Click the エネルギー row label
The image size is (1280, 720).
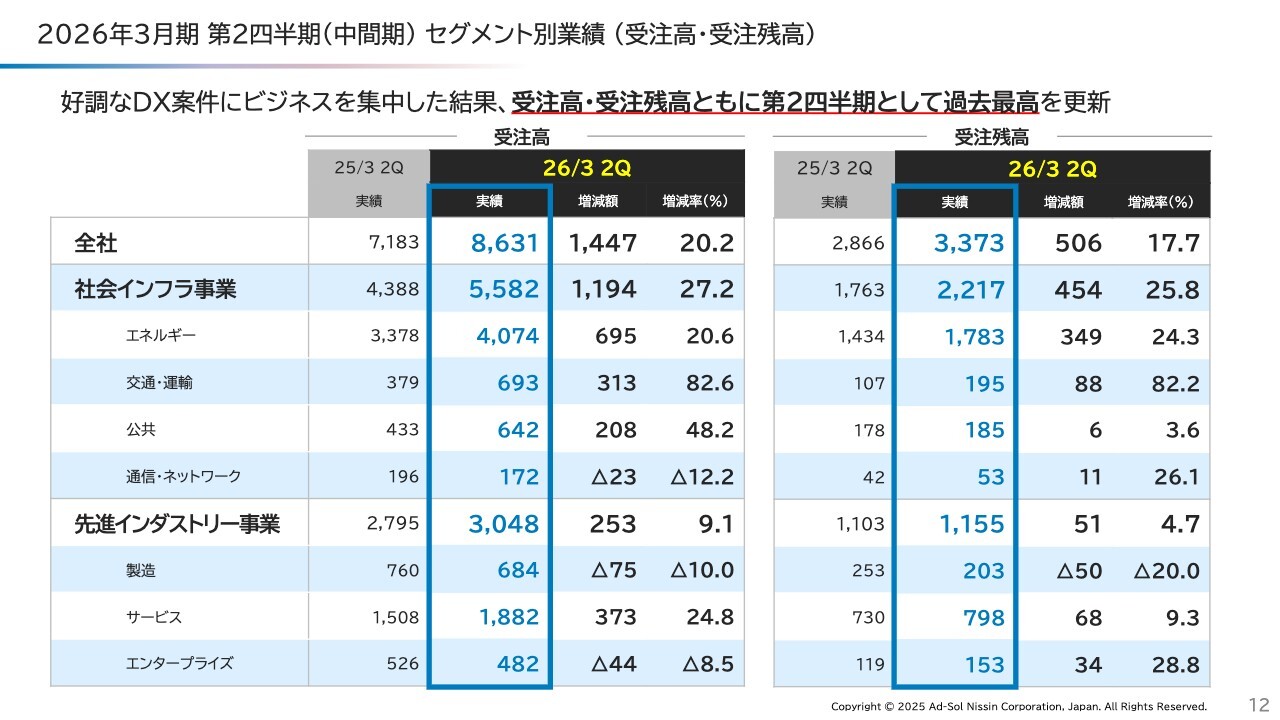pos(155,336)
